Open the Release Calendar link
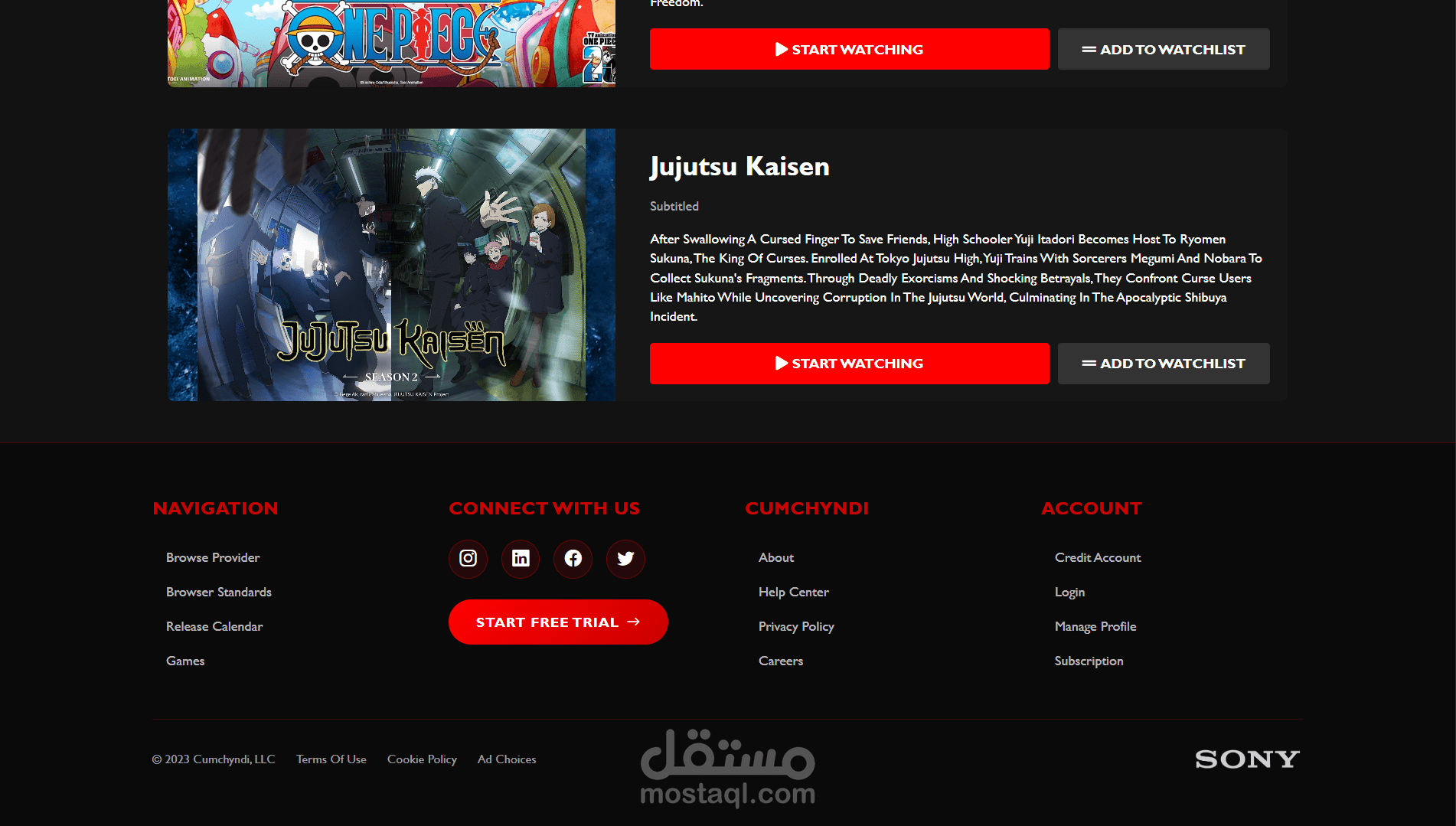This screenshot has width=1456, height=826. coord(214,626)
